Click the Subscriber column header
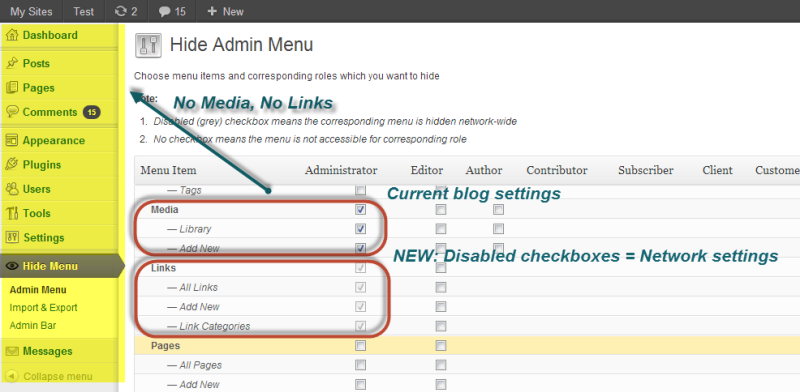The width and height of the screenshot is (800, 392). 646,170
